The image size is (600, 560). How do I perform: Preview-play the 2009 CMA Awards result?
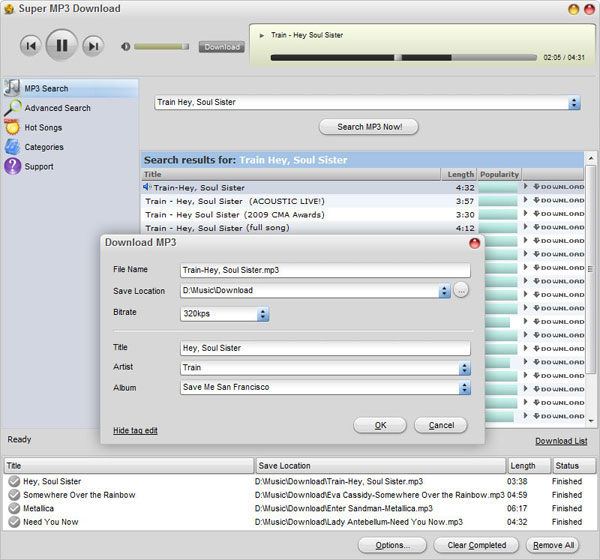pos(526,213)
